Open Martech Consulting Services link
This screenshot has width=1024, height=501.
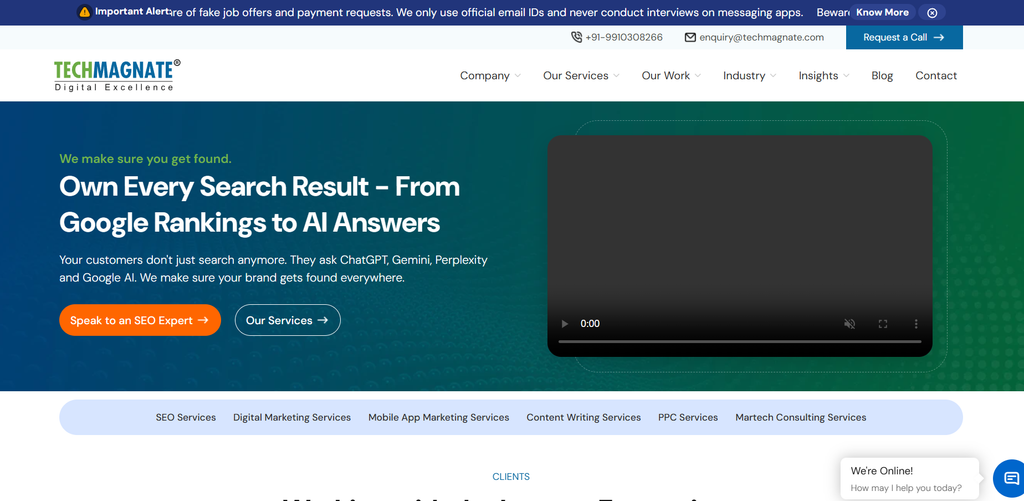click(801, 417)
